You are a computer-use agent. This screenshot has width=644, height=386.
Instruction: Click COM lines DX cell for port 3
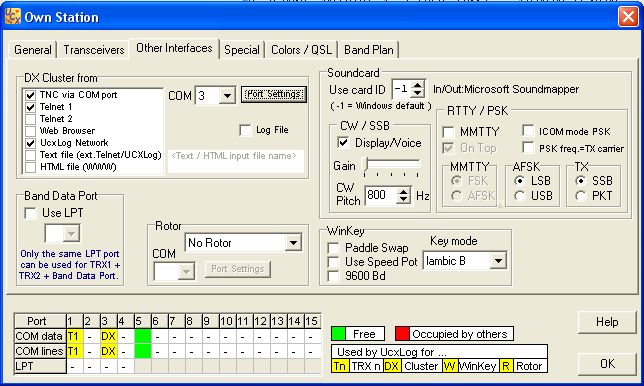[108, 351]
